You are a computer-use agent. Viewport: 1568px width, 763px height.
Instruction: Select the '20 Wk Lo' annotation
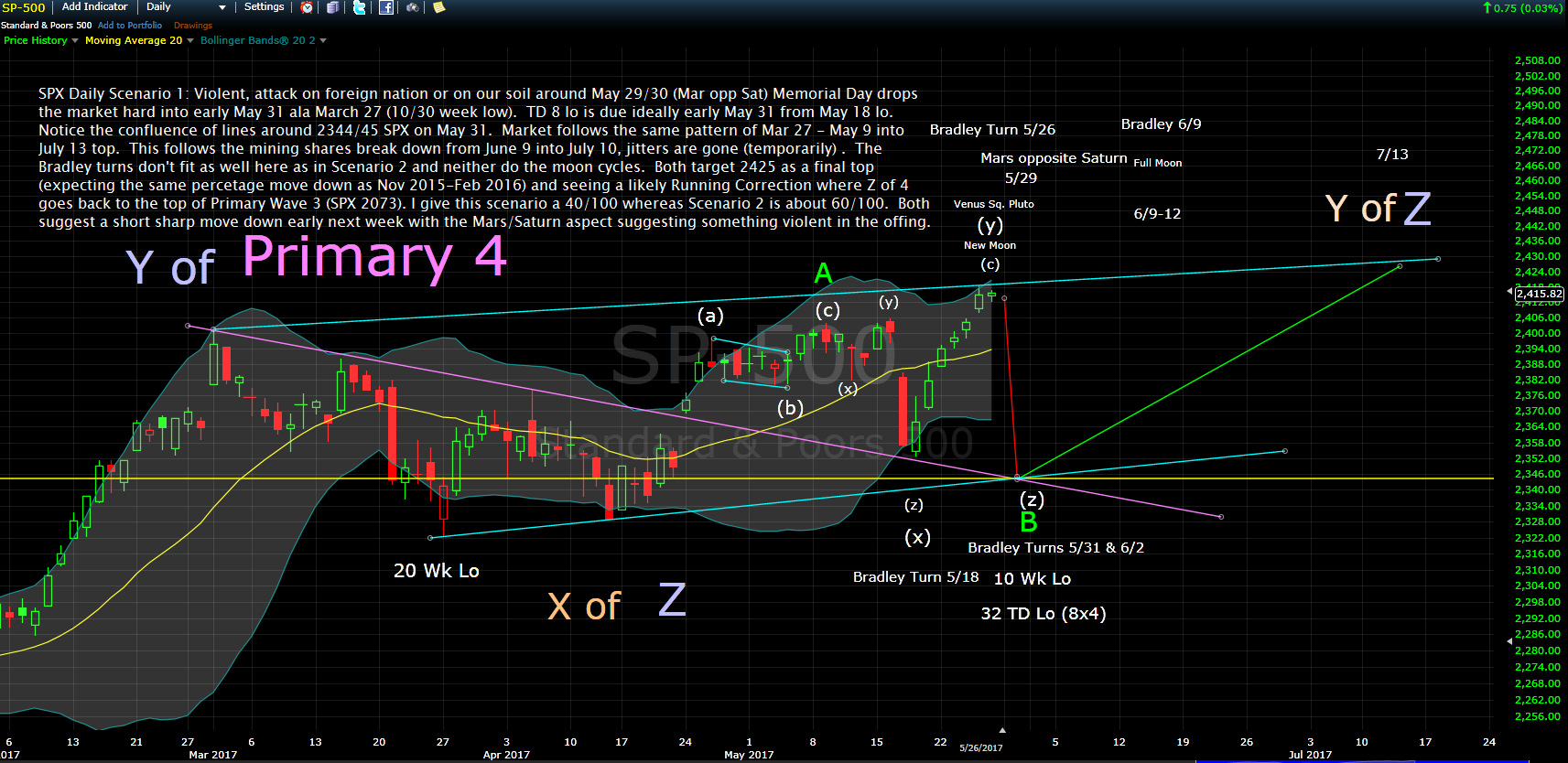click(x=437, y=571)
